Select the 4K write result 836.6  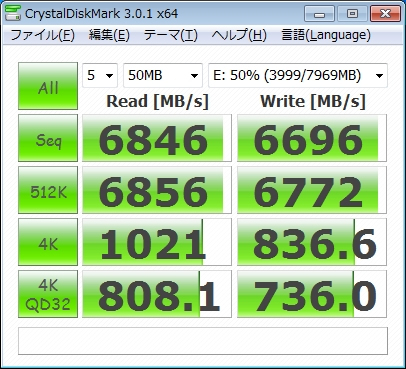pyautogui.click(x=312, y=242)
